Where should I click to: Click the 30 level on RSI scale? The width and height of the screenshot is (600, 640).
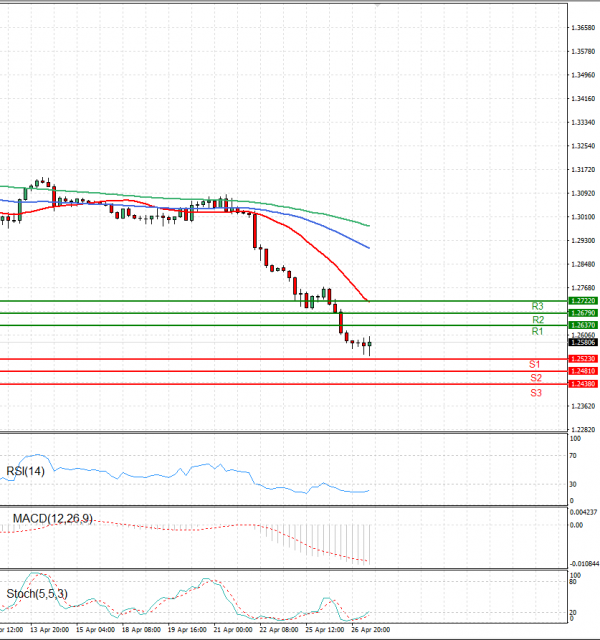(x=573, y=484)
